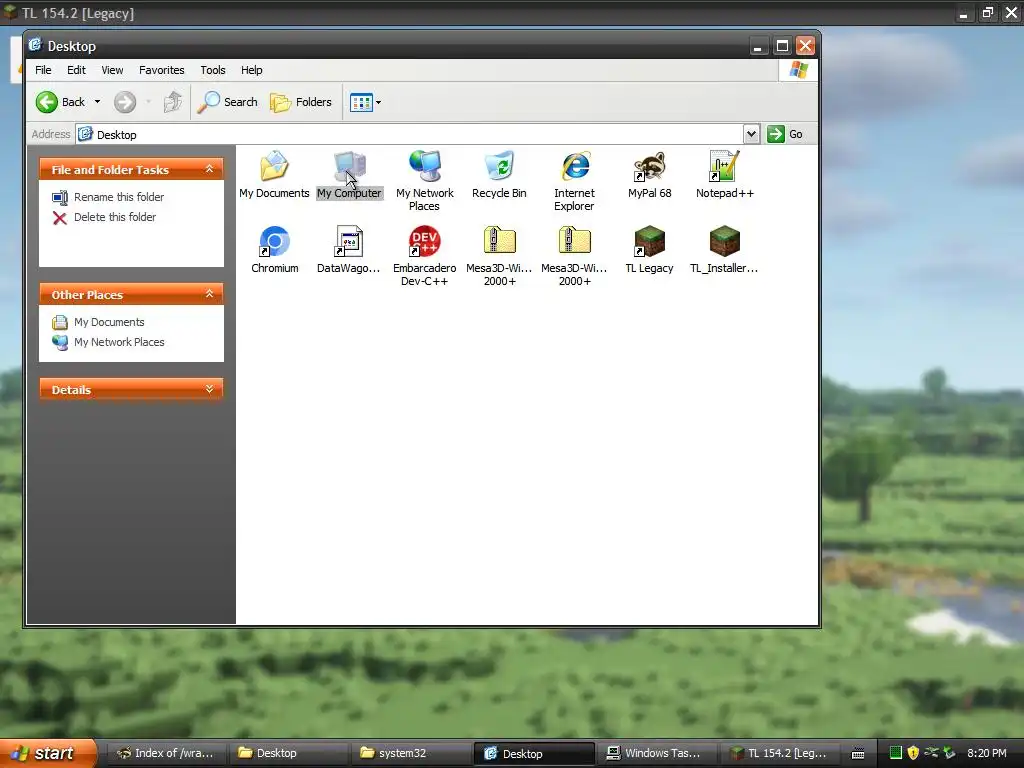The image size is (1024, 768).
Task: Select the DataWago... shortcut icon
Action: (349, 249)
